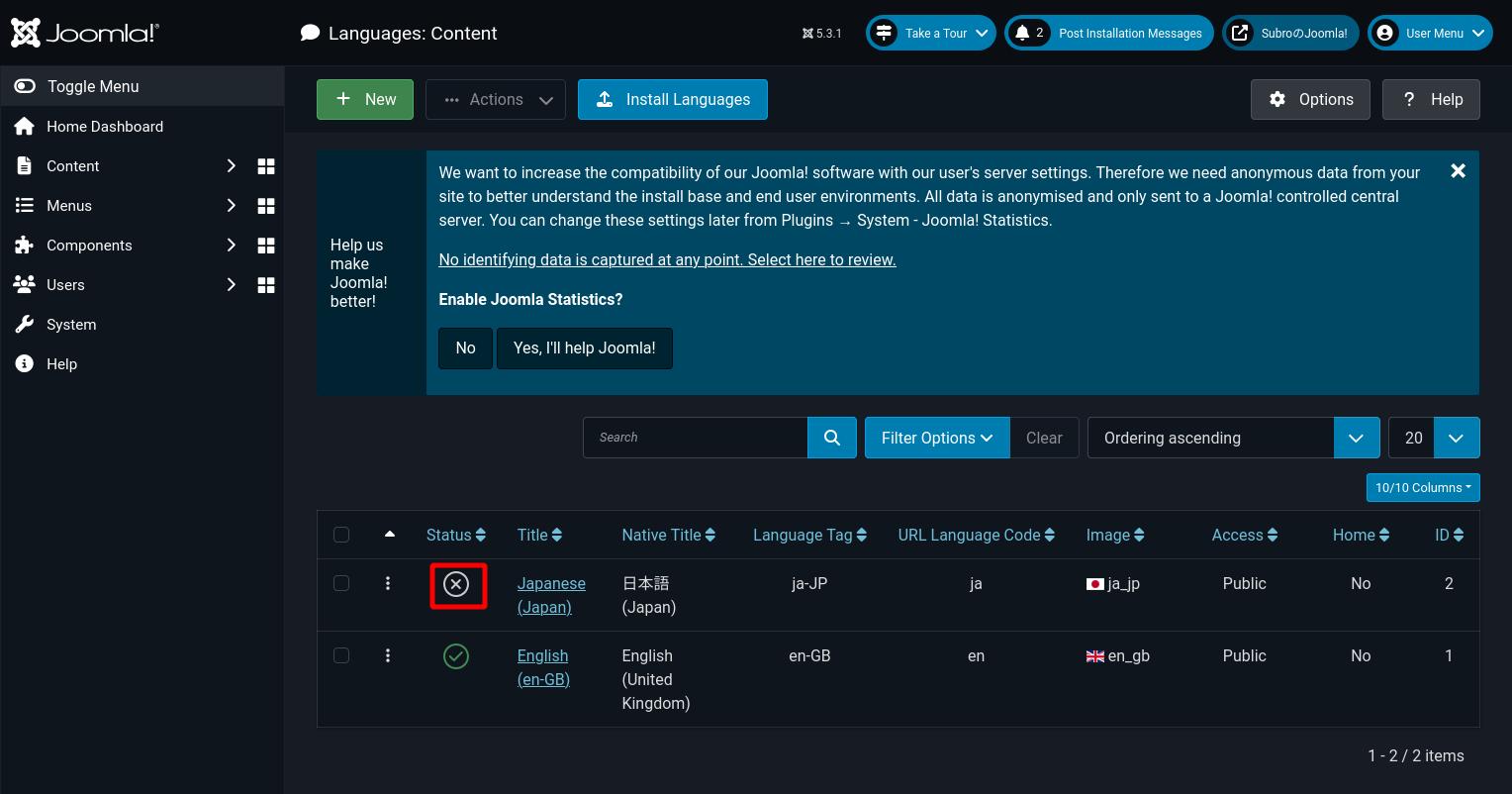Viewport: 1512px width, 794px height.
Task: Tick the select-all checkbox in the table header
Action: click(x=341, y=535)
